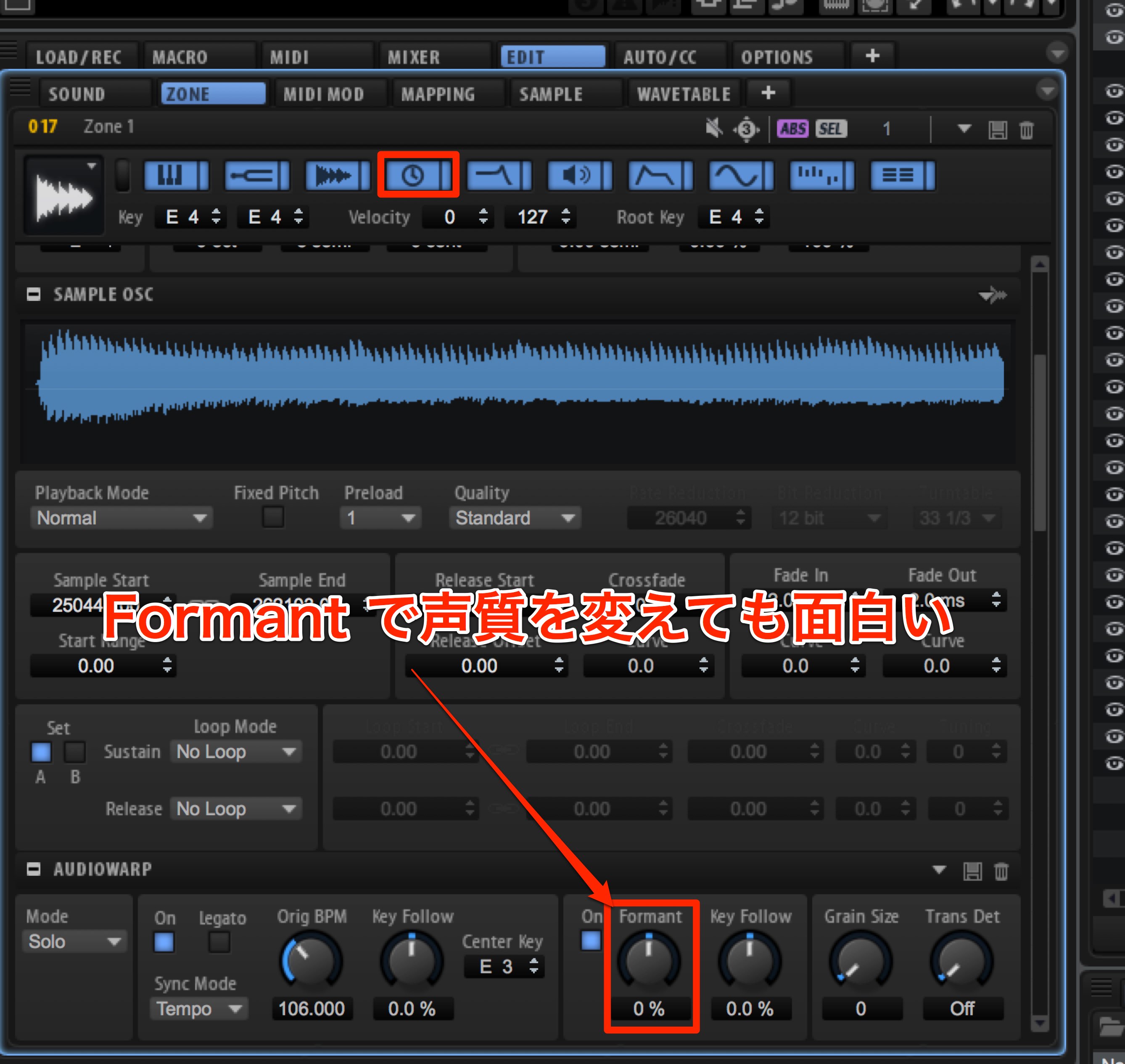Click the save icon in the AudioWarp header
The height and width of the screenshot is (1064, 1125).
(x=972, y=871)
